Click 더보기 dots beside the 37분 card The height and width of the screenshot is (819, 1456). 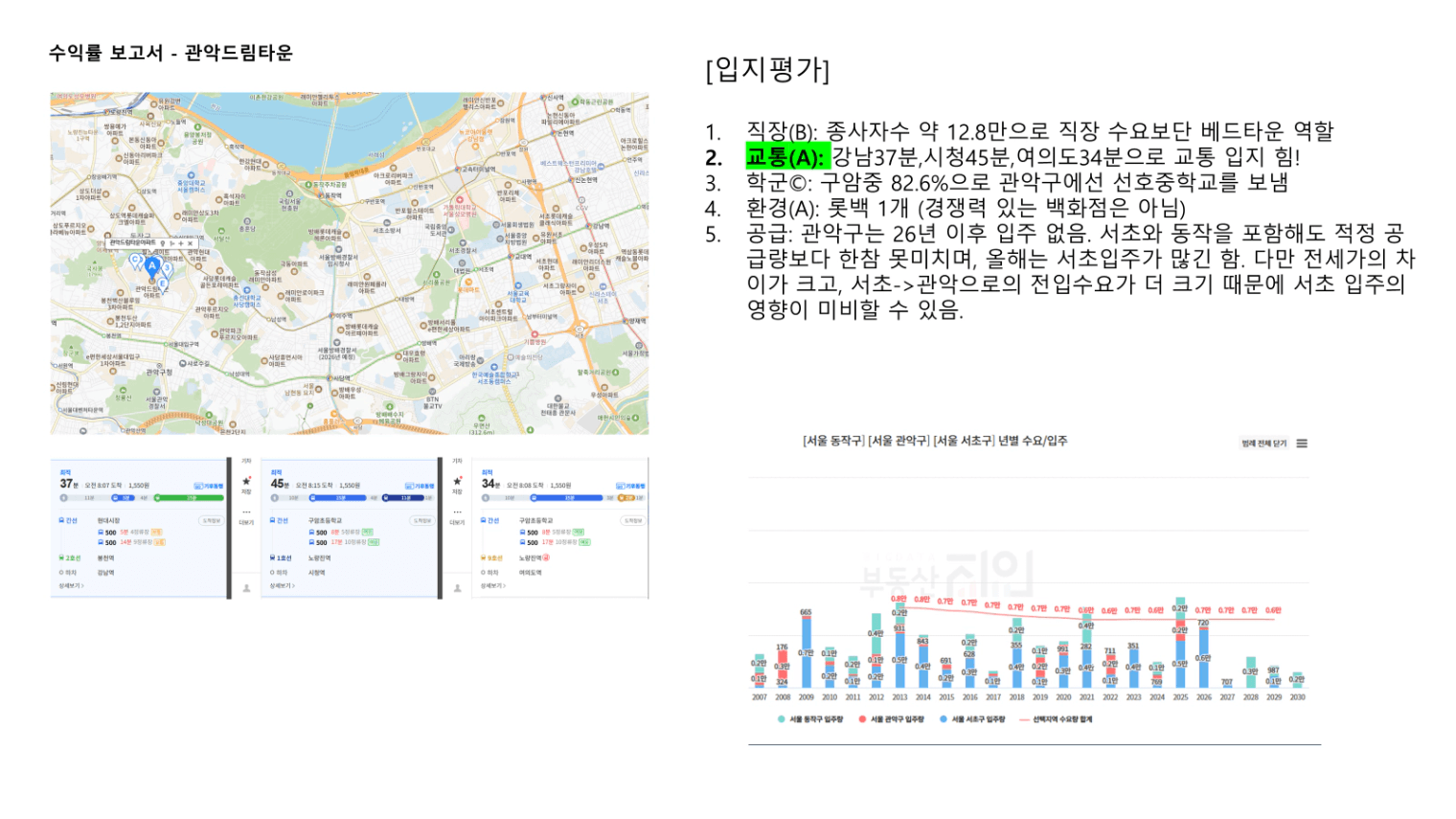(x=246, y=512)
